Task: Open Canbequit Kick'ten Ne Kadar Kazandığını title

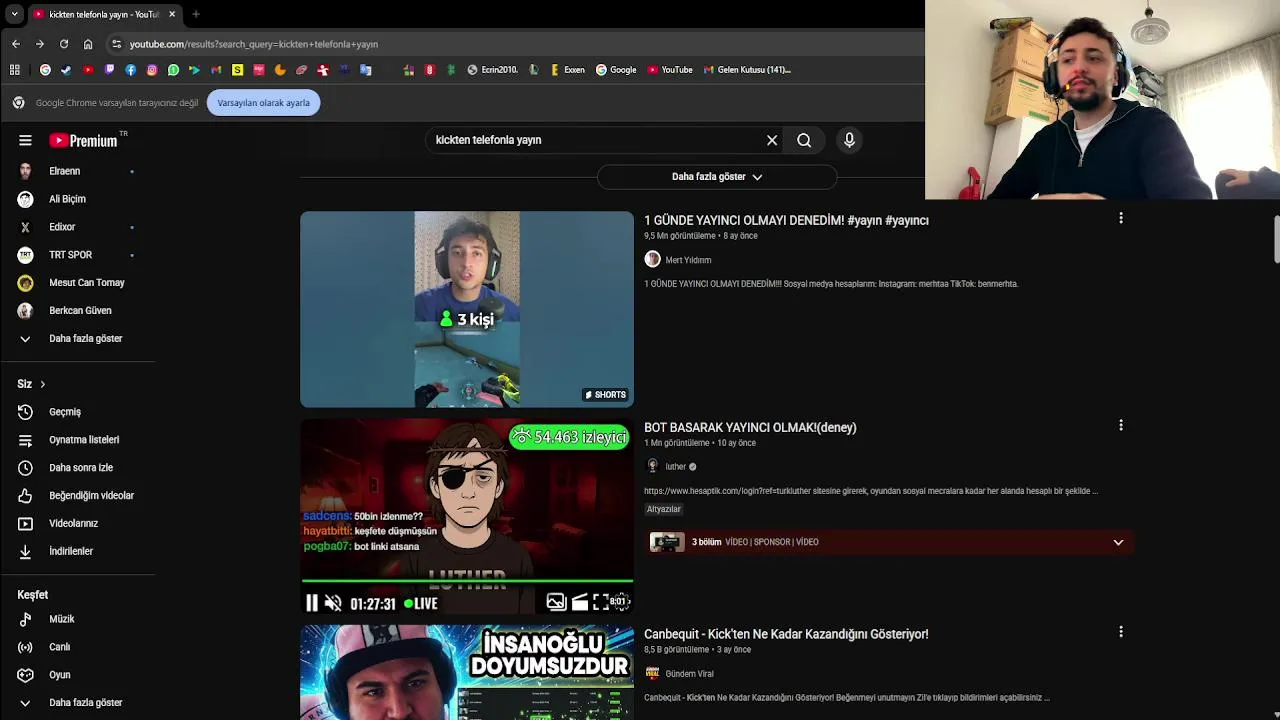Action: [786, 635]
